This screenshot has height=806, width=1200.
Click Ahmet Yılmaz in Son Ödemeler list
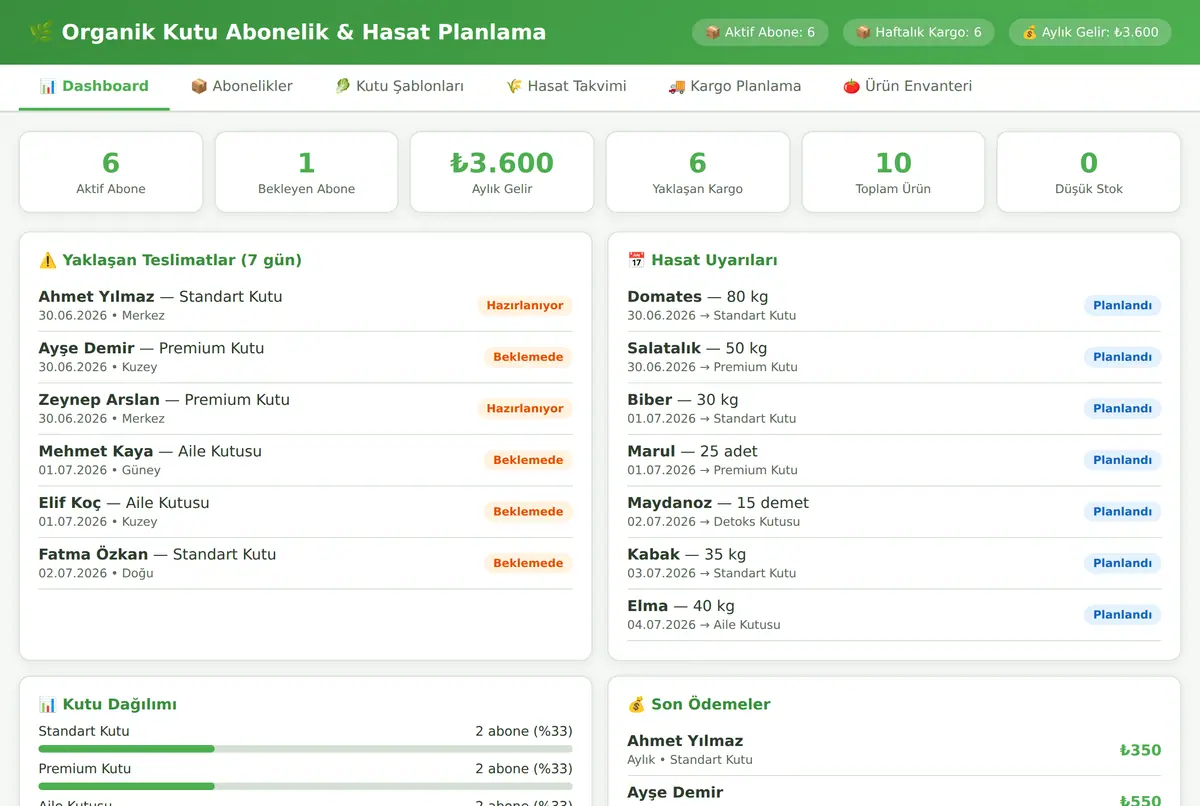[x=685, y=741]
